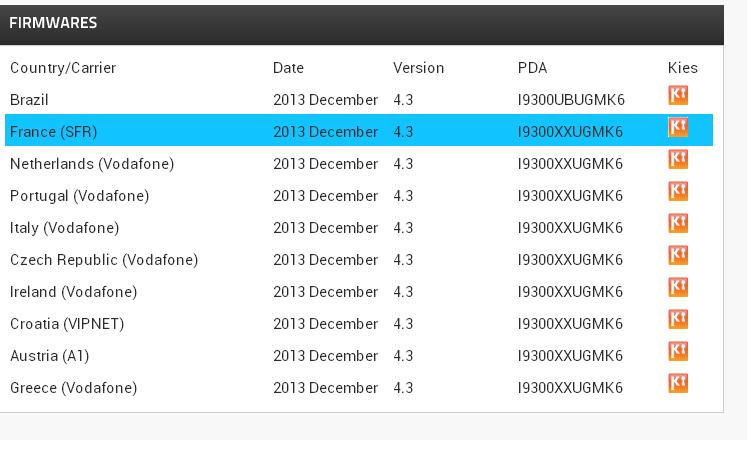This screenshot has width=747, height=453.
Task: Select the France (SFR) firmware entry
Action: tap(359, 130)
